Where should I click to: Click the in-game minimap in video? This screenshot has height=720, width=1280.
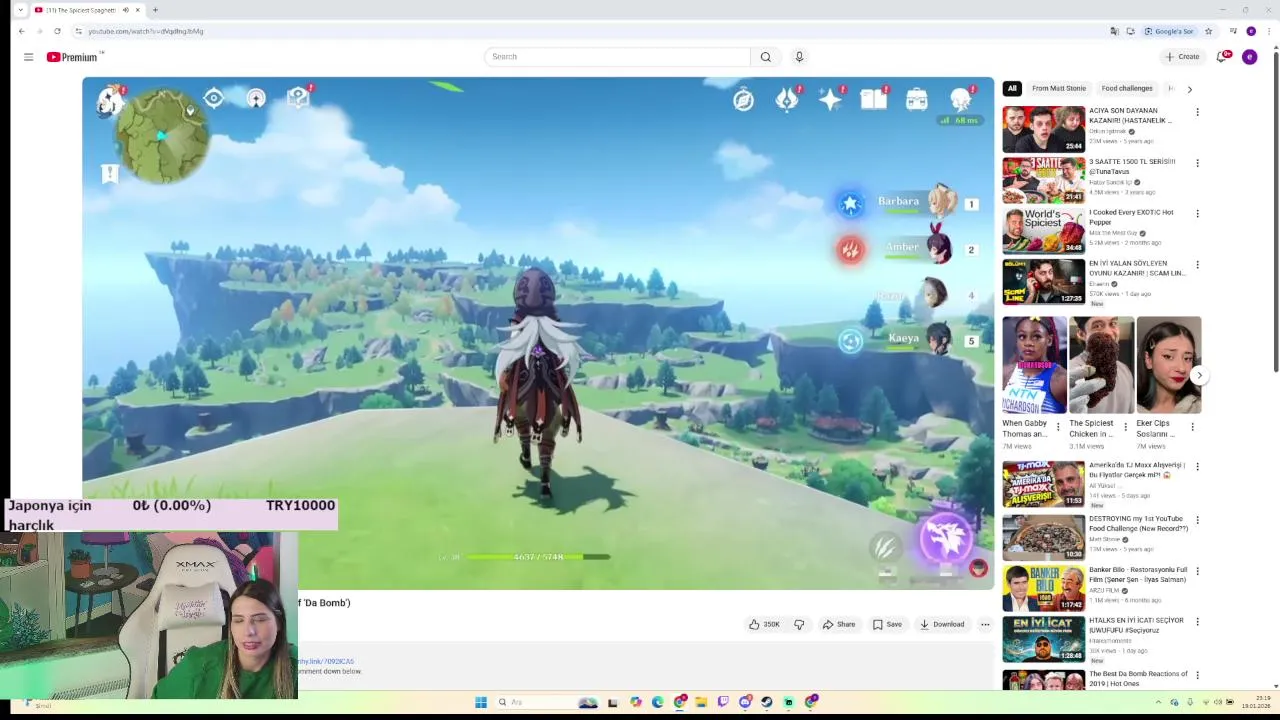pos(163,136)
